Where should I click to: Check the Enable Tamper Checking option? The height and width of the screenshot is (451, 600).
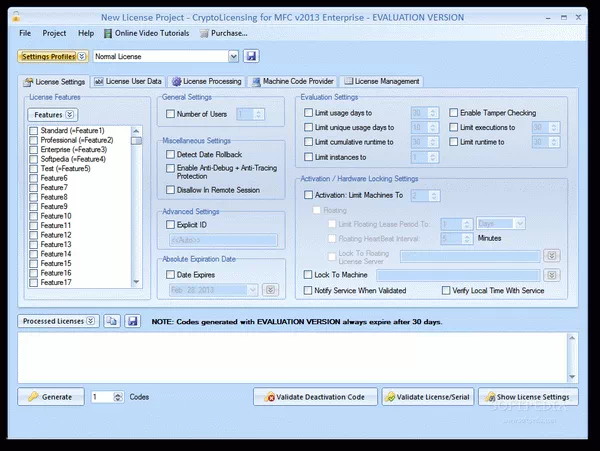click(455, 113)
